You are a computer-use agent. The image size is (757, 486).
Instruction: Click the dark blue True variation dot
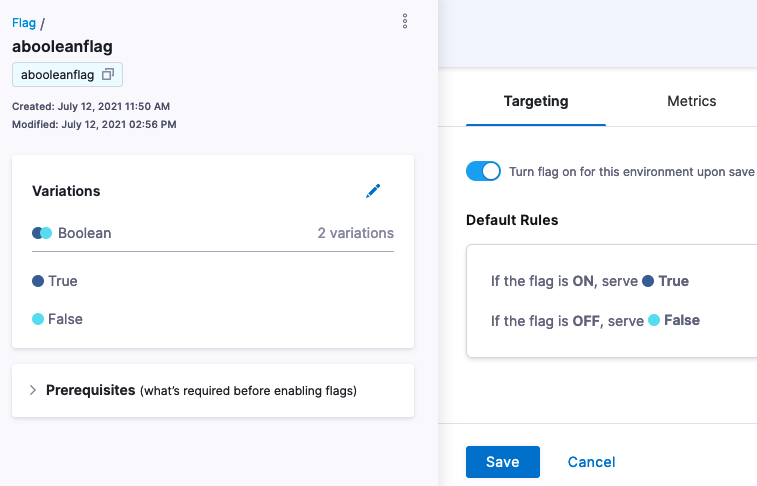38,281
